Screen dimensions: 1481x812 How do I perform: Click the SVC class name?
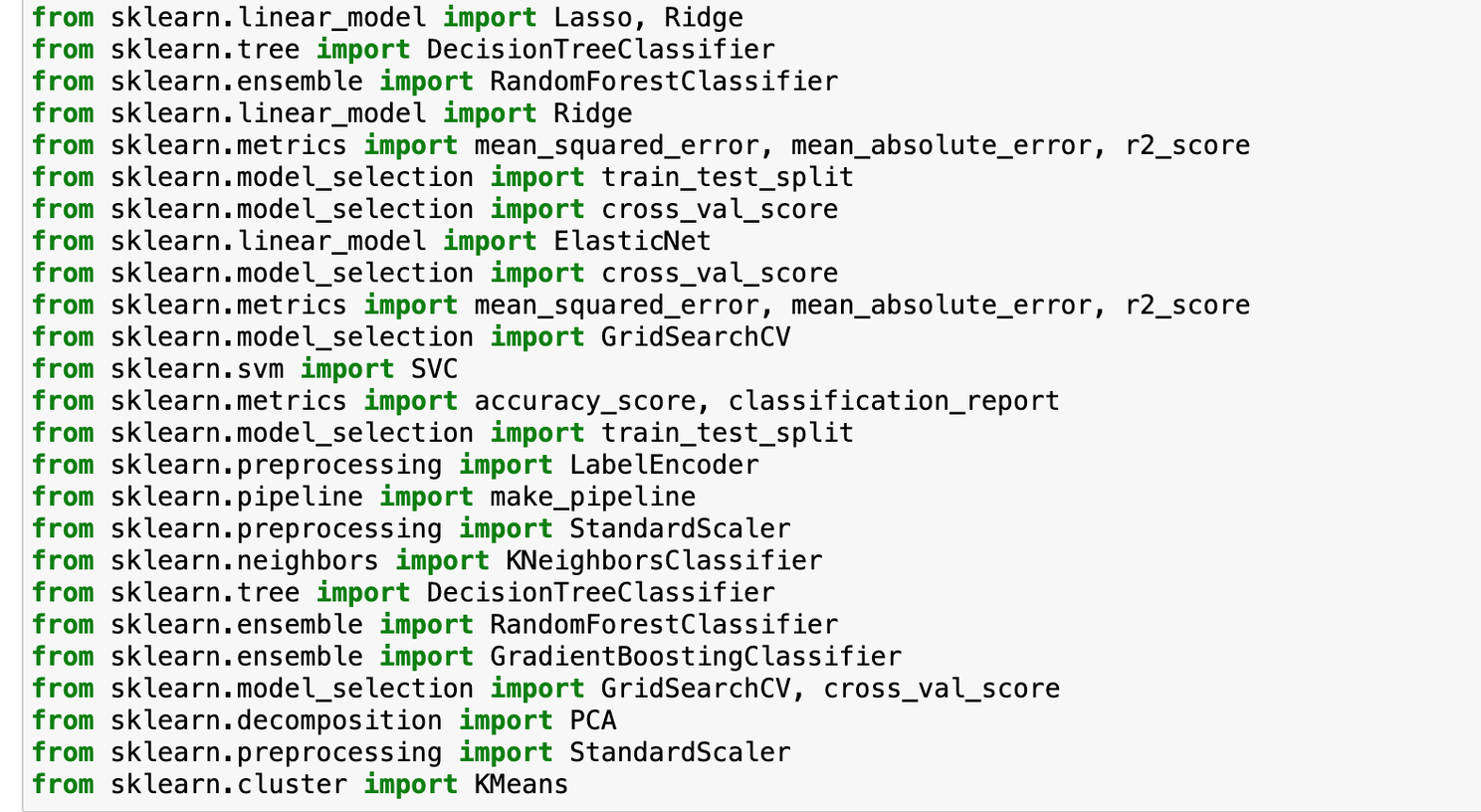(434, 369)
